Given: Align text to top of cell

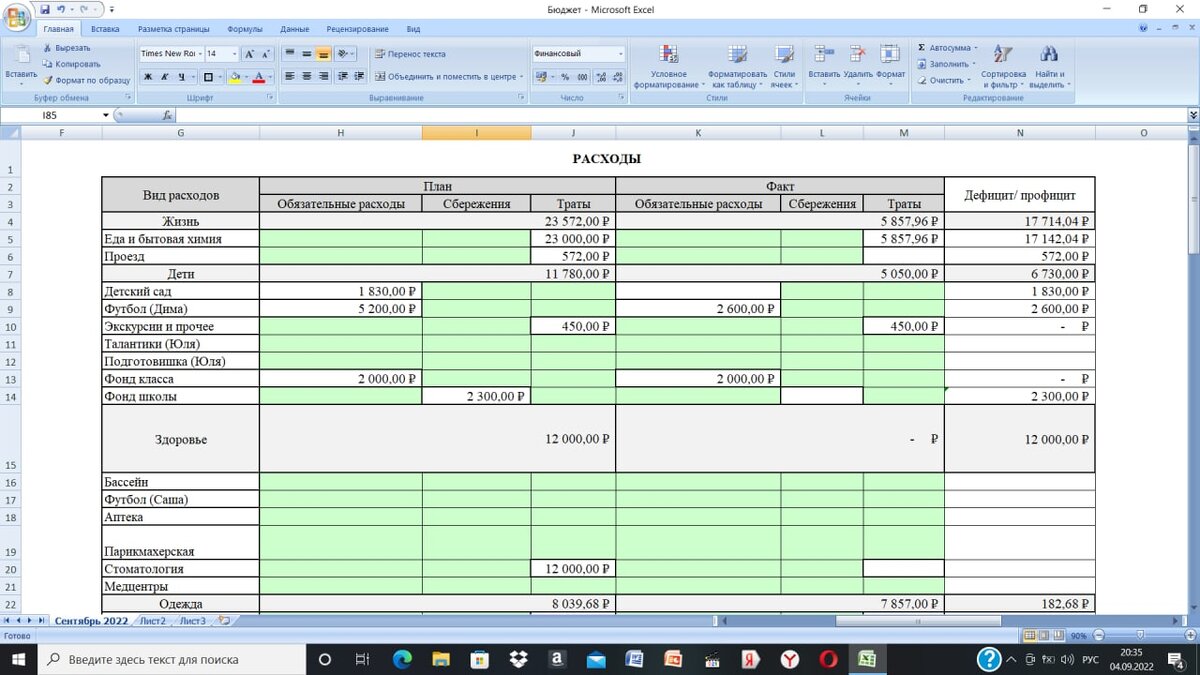Looking at the screenshot, I should (x=290, y=54).
